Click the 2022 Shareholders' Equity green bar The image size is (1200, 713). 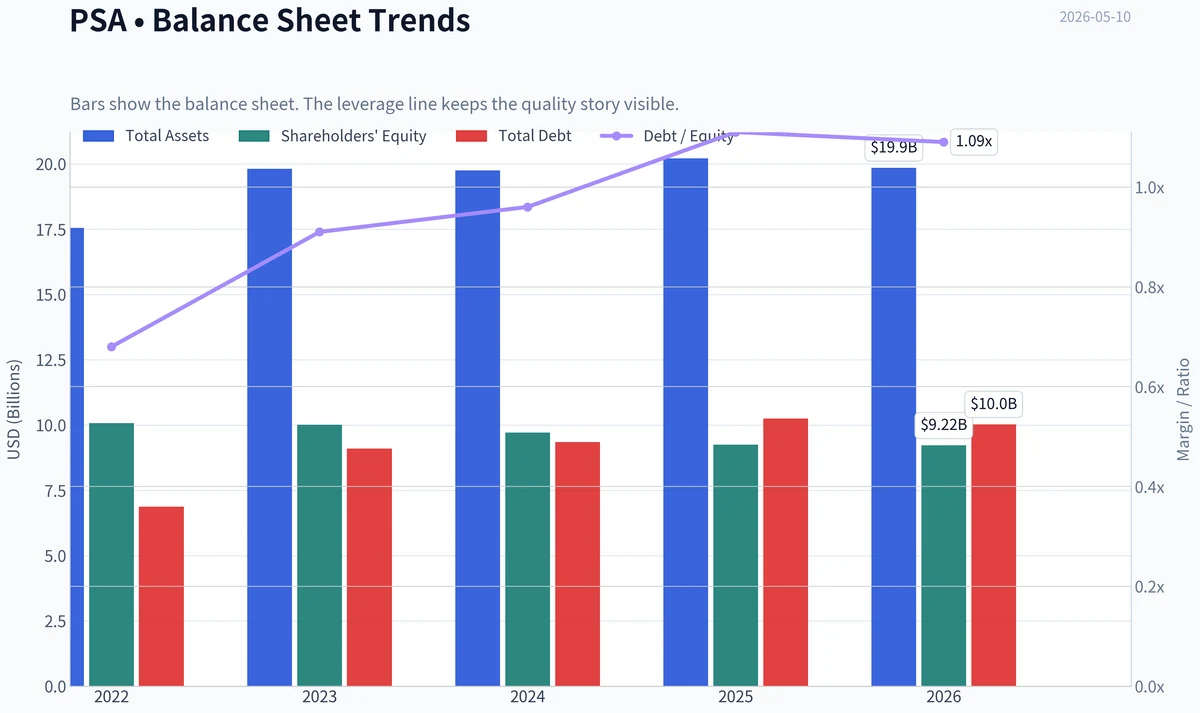coord(112,555)
